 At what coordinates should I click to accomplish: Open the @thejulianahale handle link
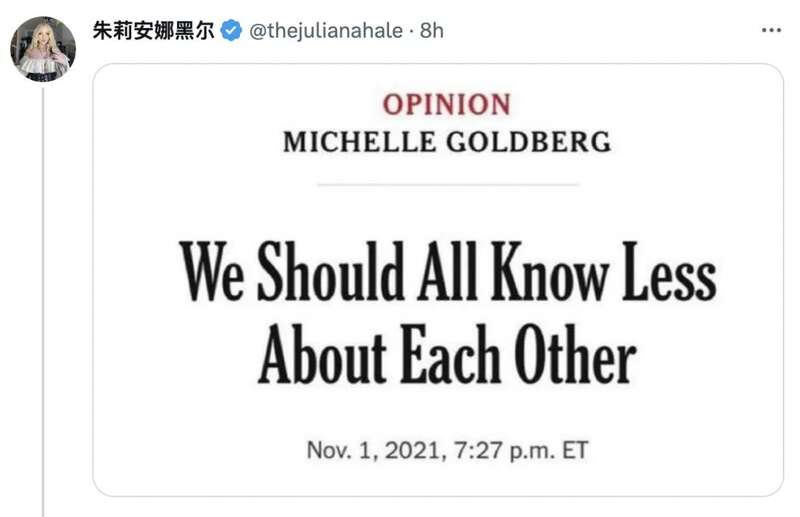click(x=326, y=31)
